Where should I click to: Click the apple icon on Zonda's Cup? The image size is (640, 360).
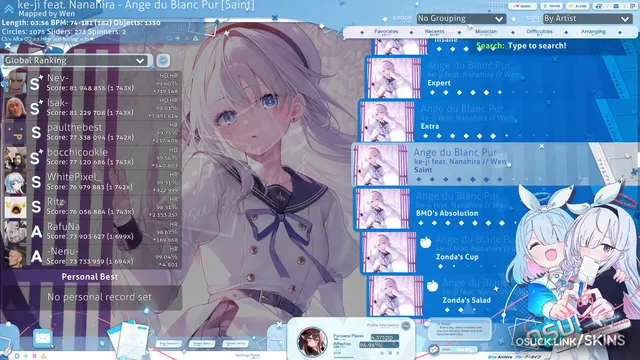[426, 242]
